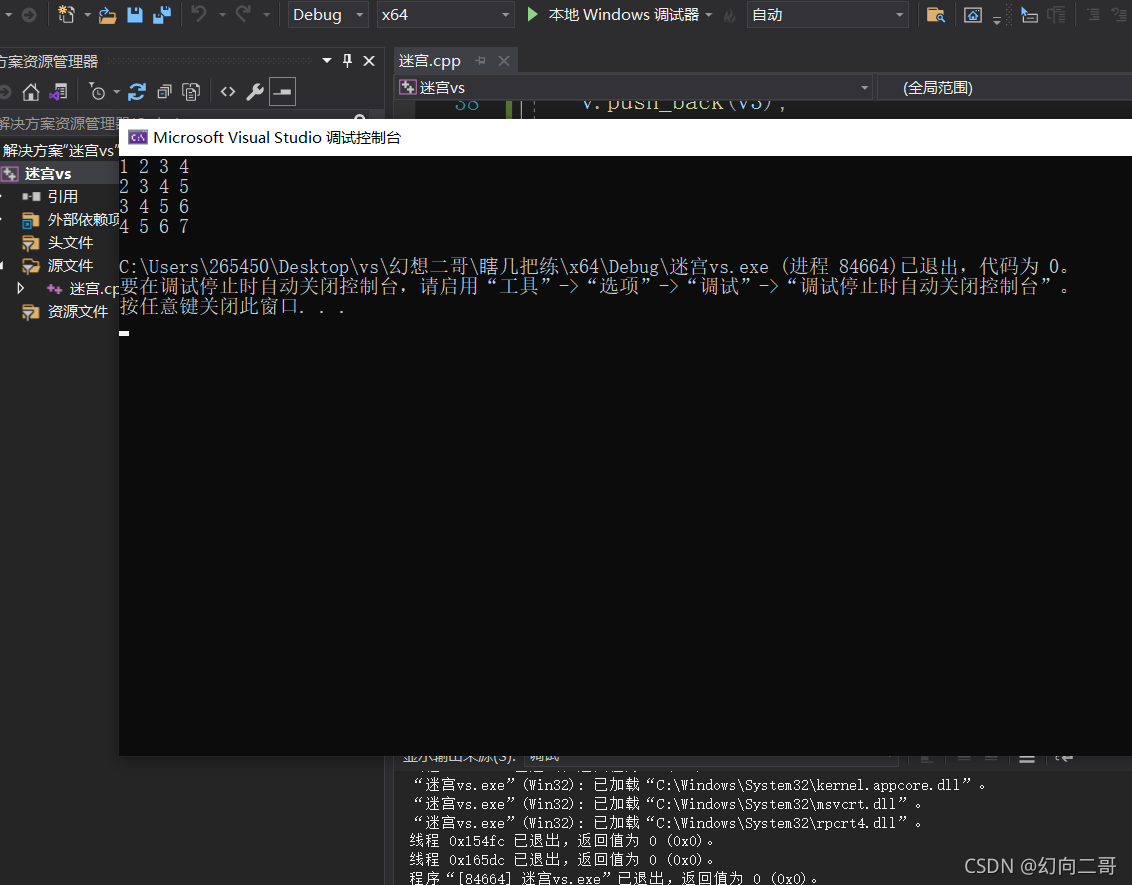This screenshot has height=885, width=1132.
Task: Open the x64 platform dropdown
Action: pos(445,14)
